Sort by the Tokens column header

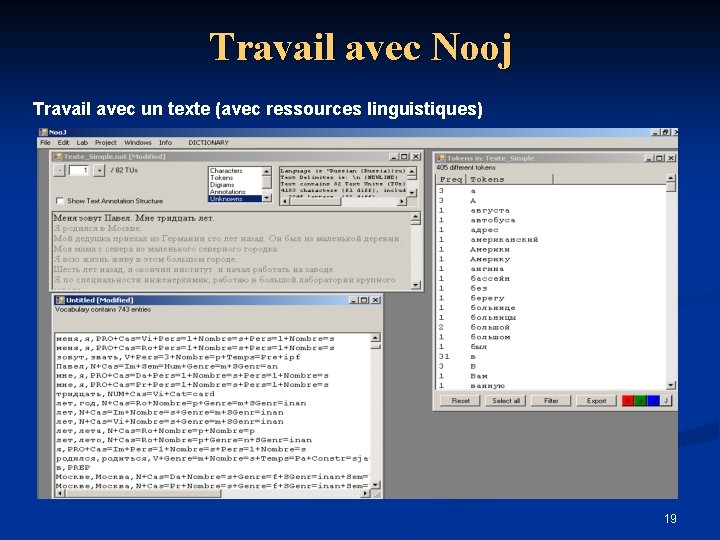pos(509,179)
